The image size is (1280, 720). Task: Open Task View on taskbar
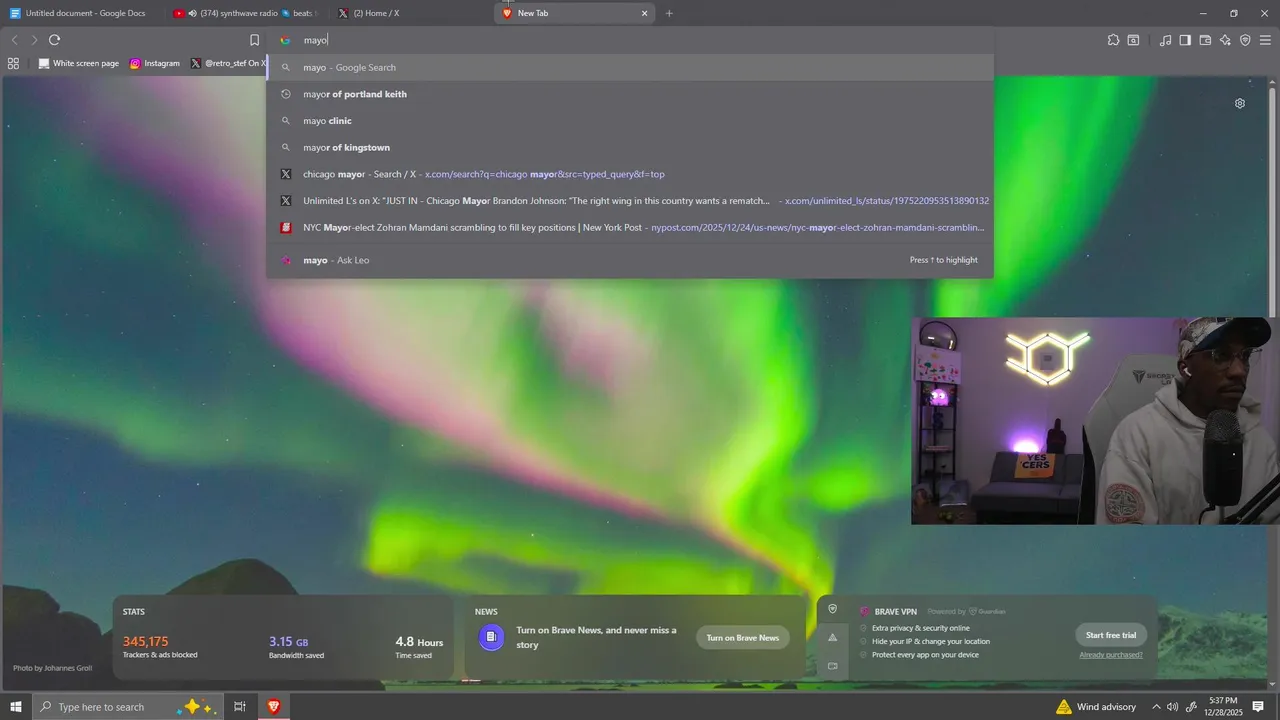click(240, 707)
